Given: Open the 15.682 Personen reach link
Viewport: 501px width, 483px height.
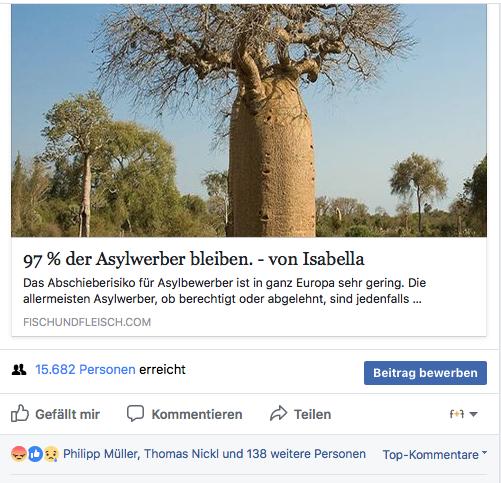Looking at the screenshot, I should point(85,369).
